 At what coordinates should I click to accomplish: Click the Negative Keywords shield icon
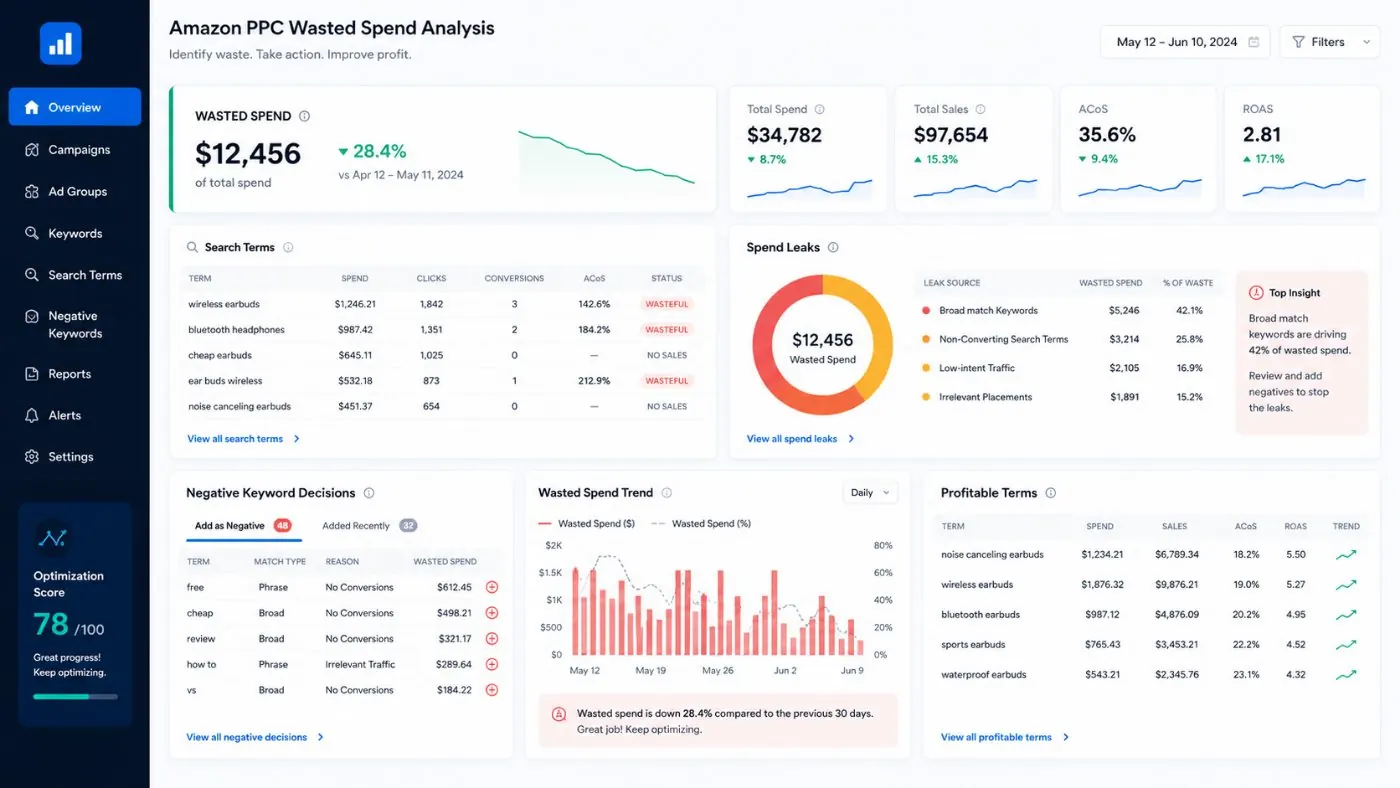(x=31, y=316)
